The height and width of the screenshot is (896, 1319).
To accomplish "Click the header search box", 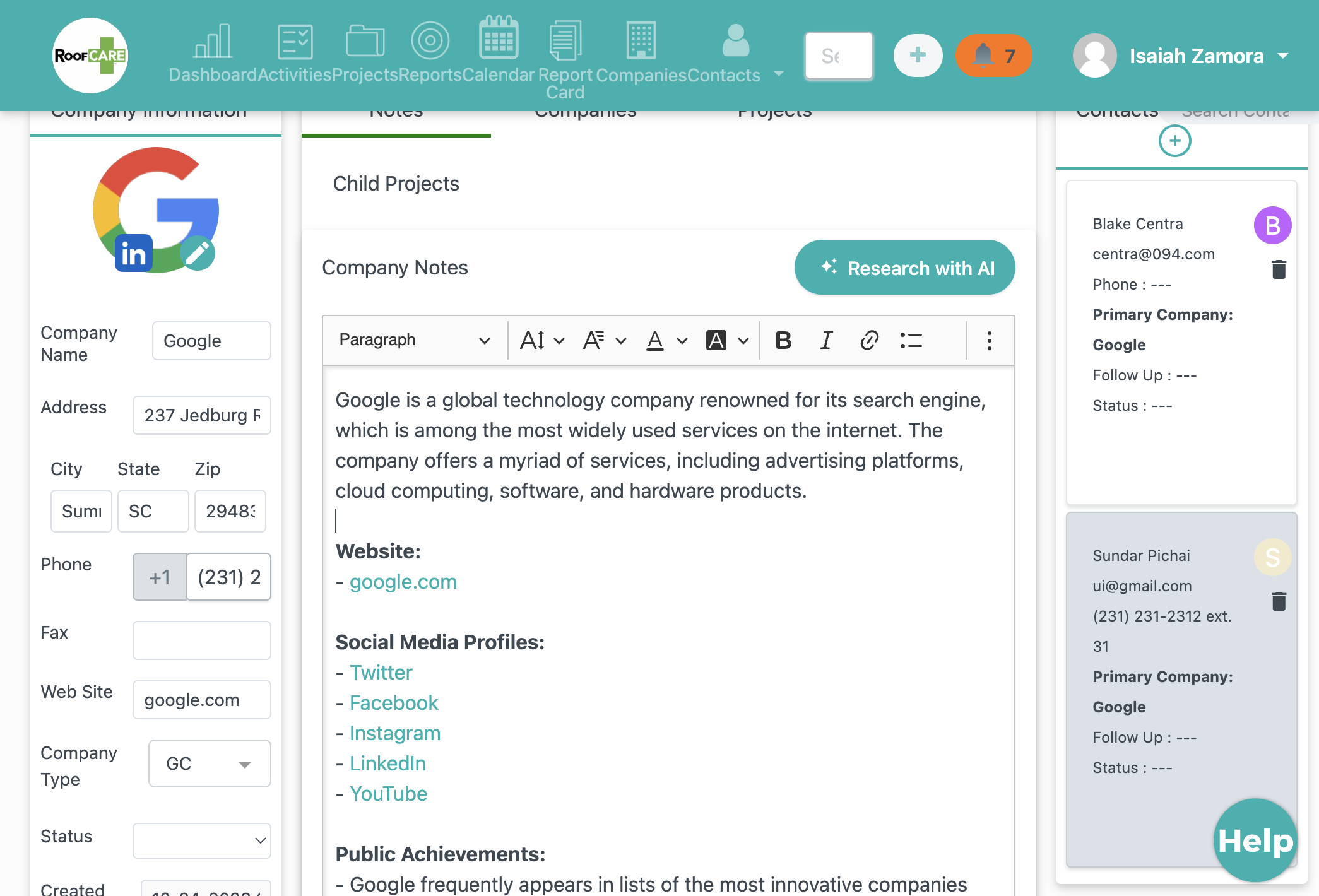I will point(839,56).
